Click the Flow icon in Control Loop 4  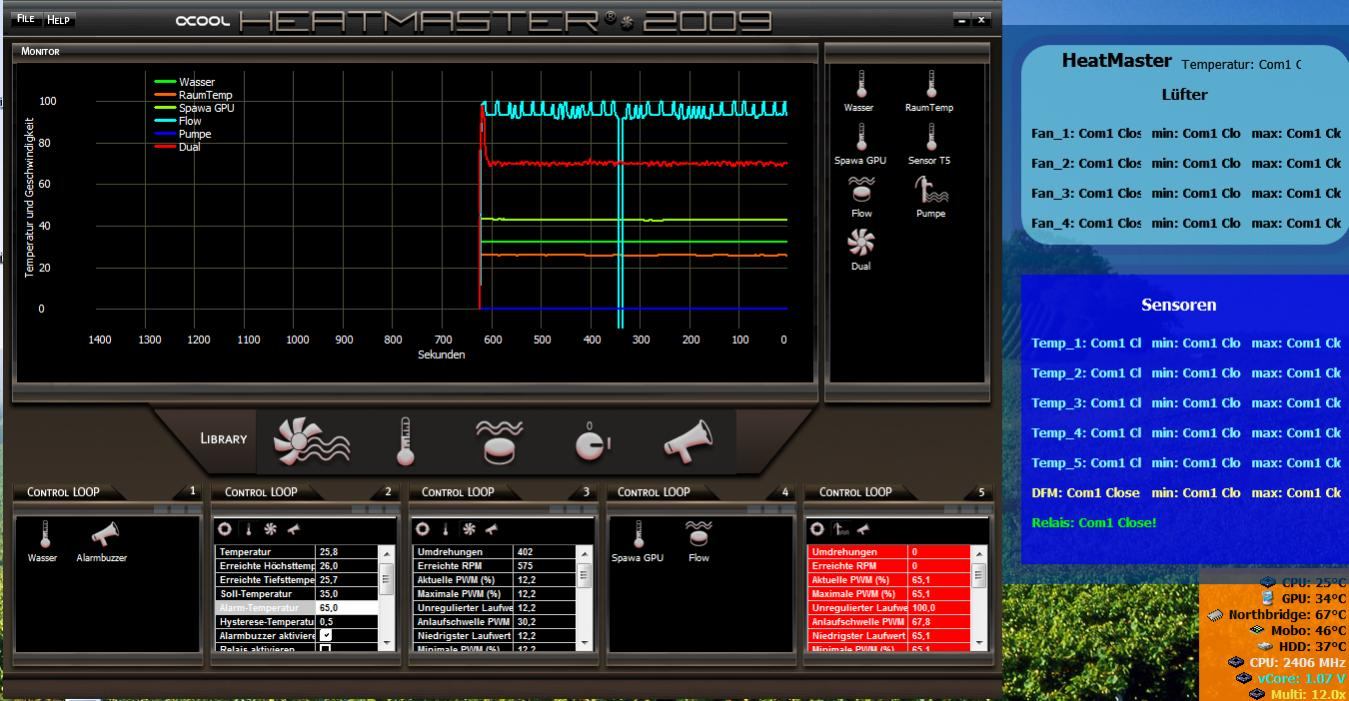click(699, 535)
